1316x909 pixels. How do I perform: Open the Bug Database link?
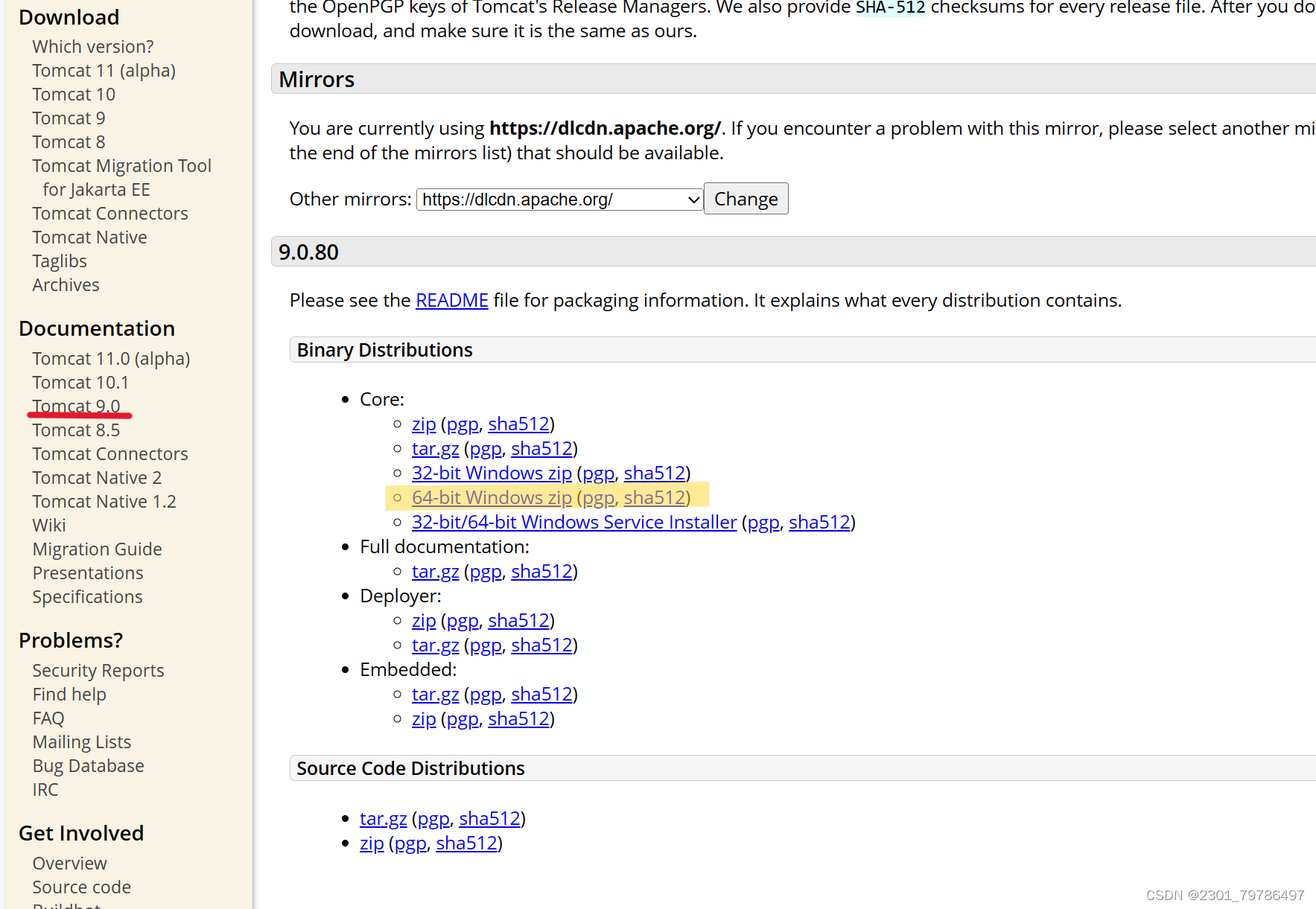pyautogui.click(x=88, y=765)
